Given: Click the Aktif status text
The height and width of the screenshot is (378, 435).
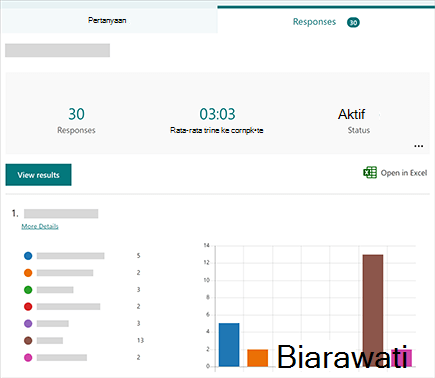Looking at the screenshot, I should click(352, 114).
